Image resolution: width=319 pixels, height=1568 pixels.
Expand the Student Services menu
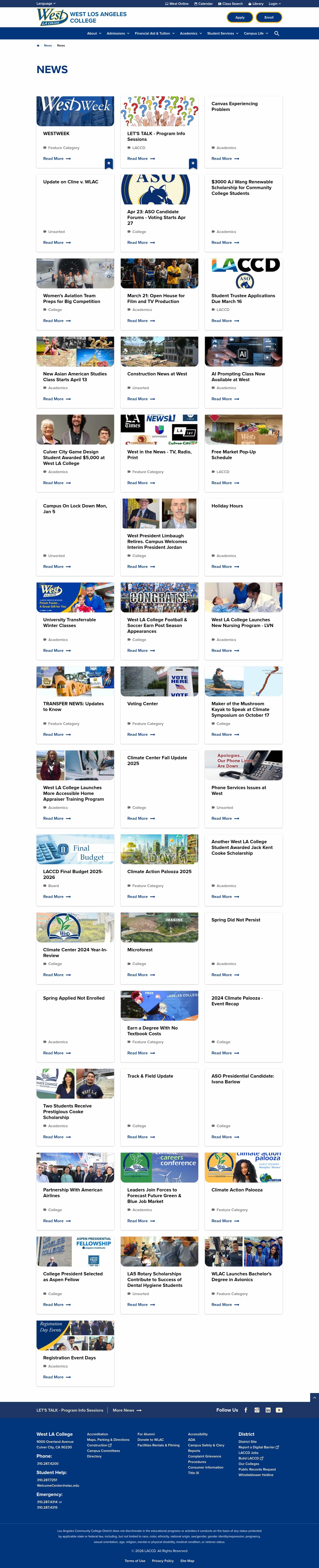223,33
